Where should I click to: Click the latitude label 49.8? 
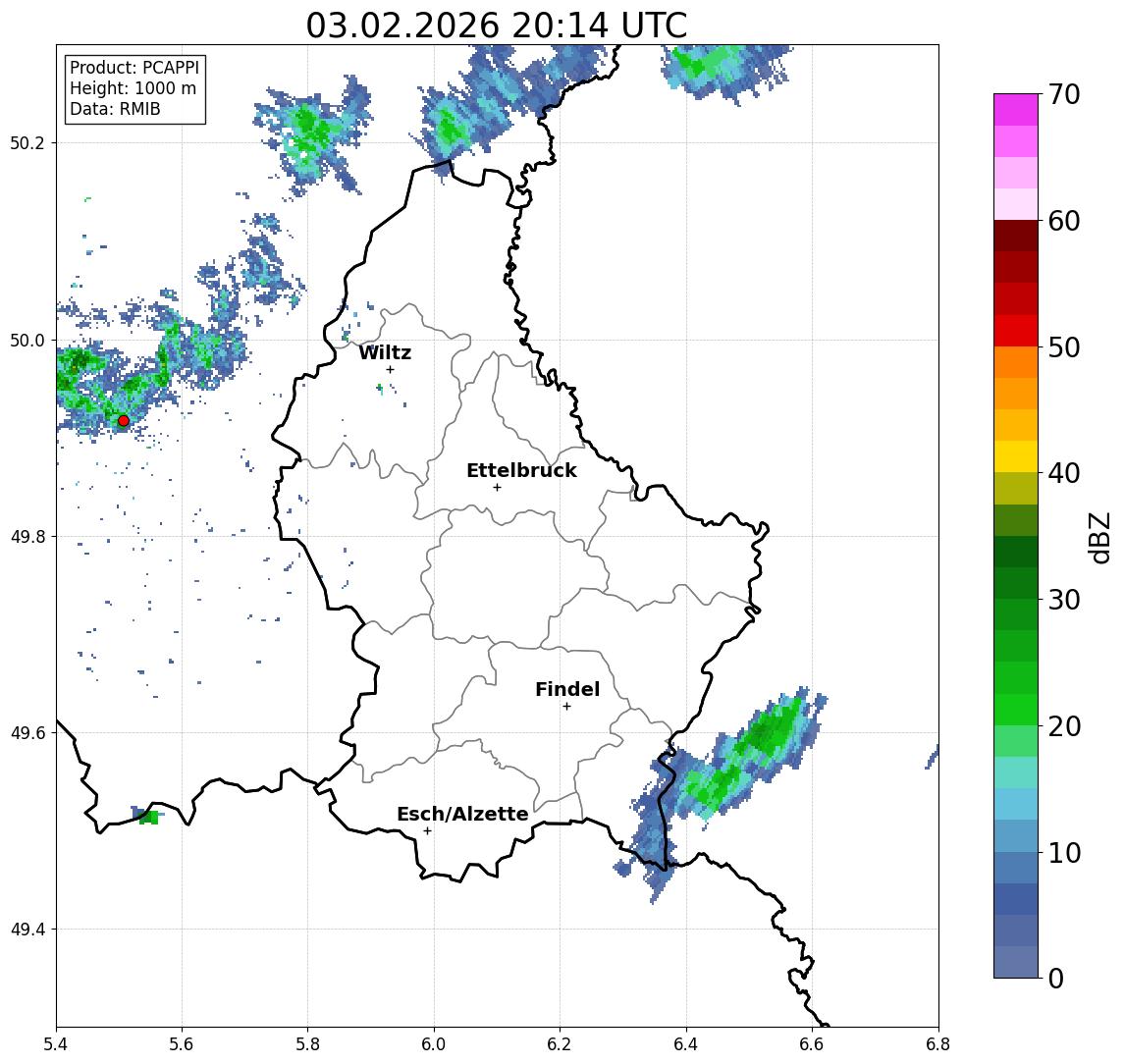click(27, 536)
